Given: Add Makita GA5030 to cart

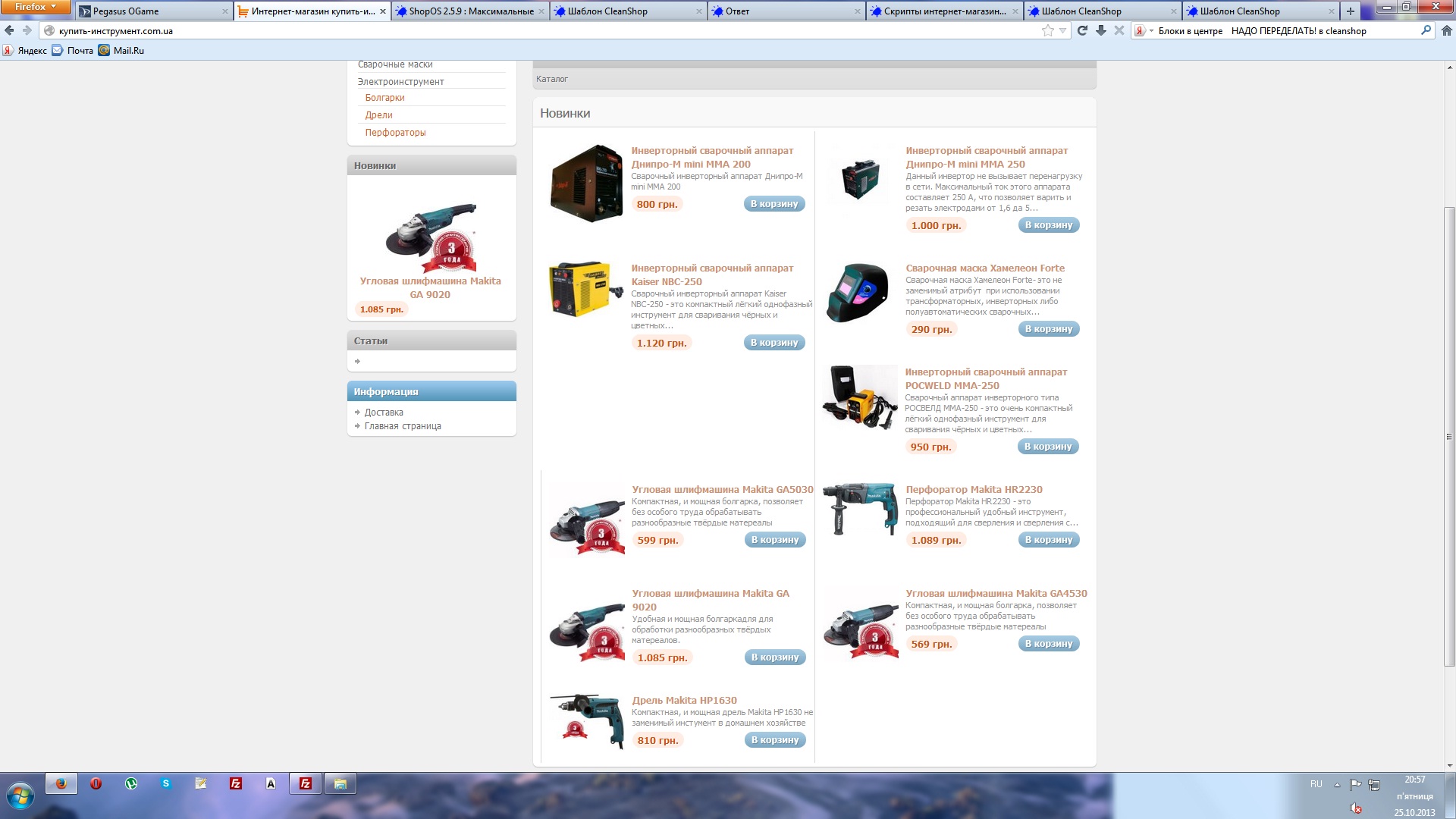Looking at the screenshot, I should pos(775,540).
